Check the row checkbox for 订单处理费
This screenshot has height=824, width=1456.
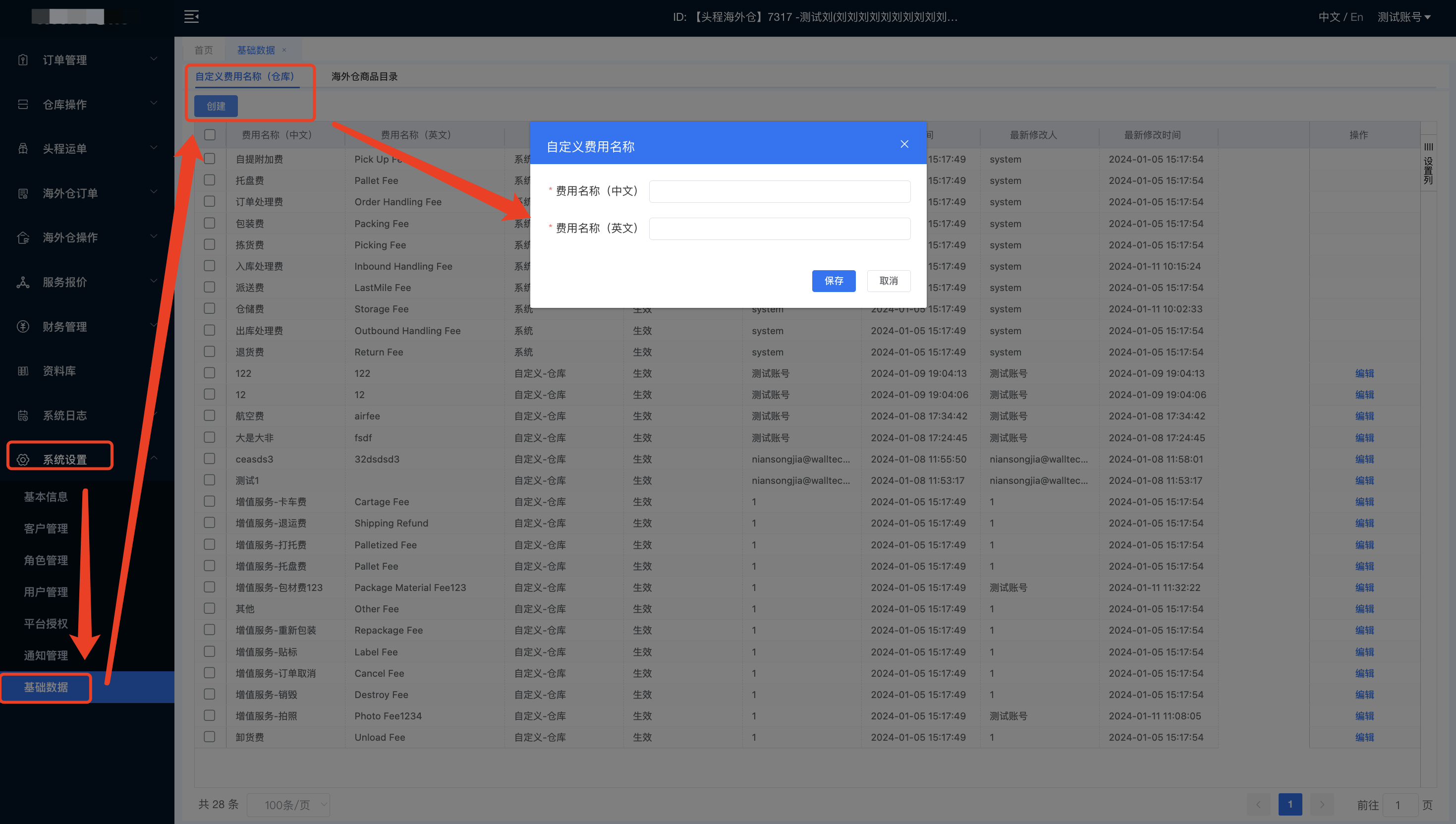(x=210, y=201)
